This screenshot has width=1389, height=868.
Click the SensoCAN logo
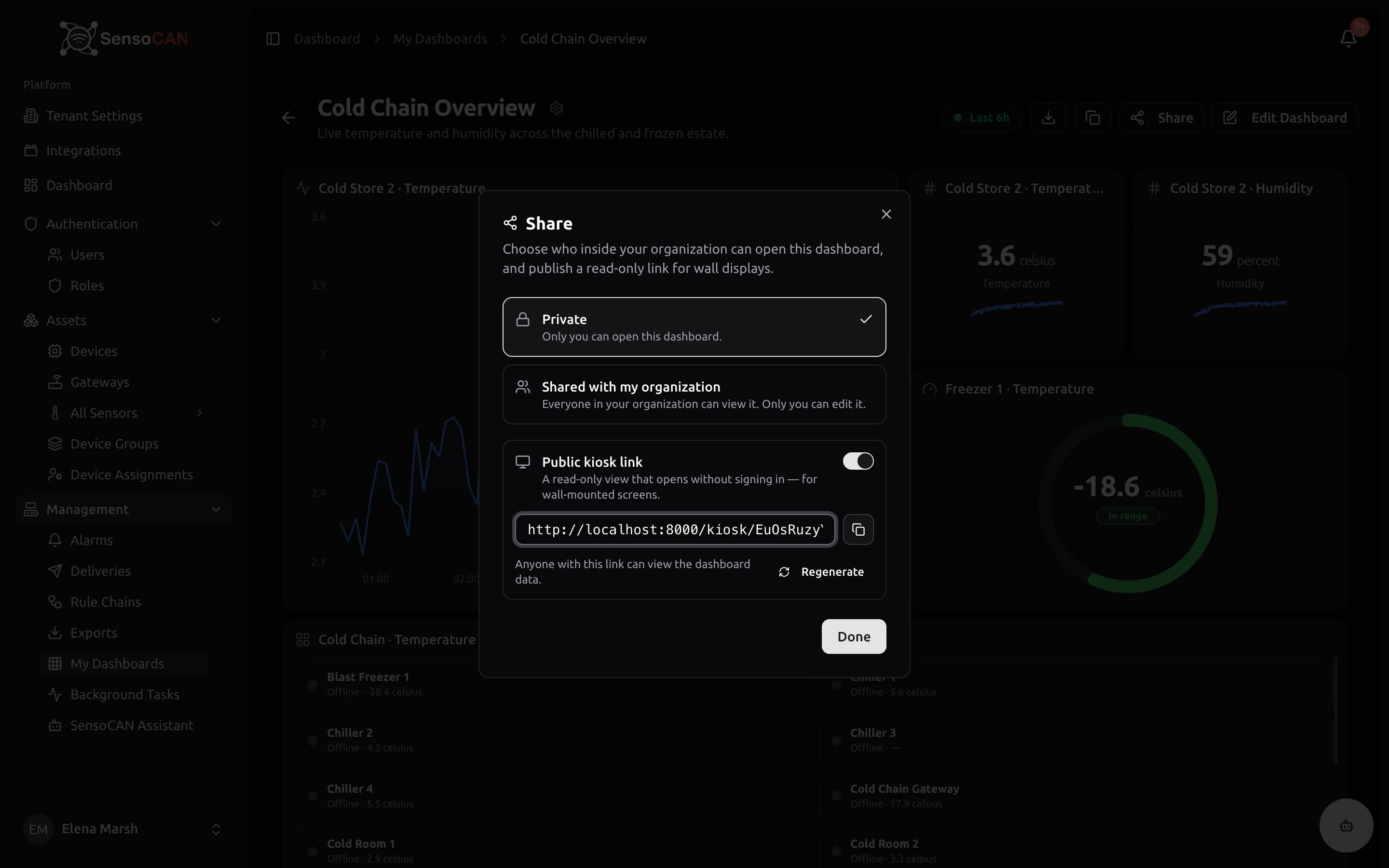123,39
